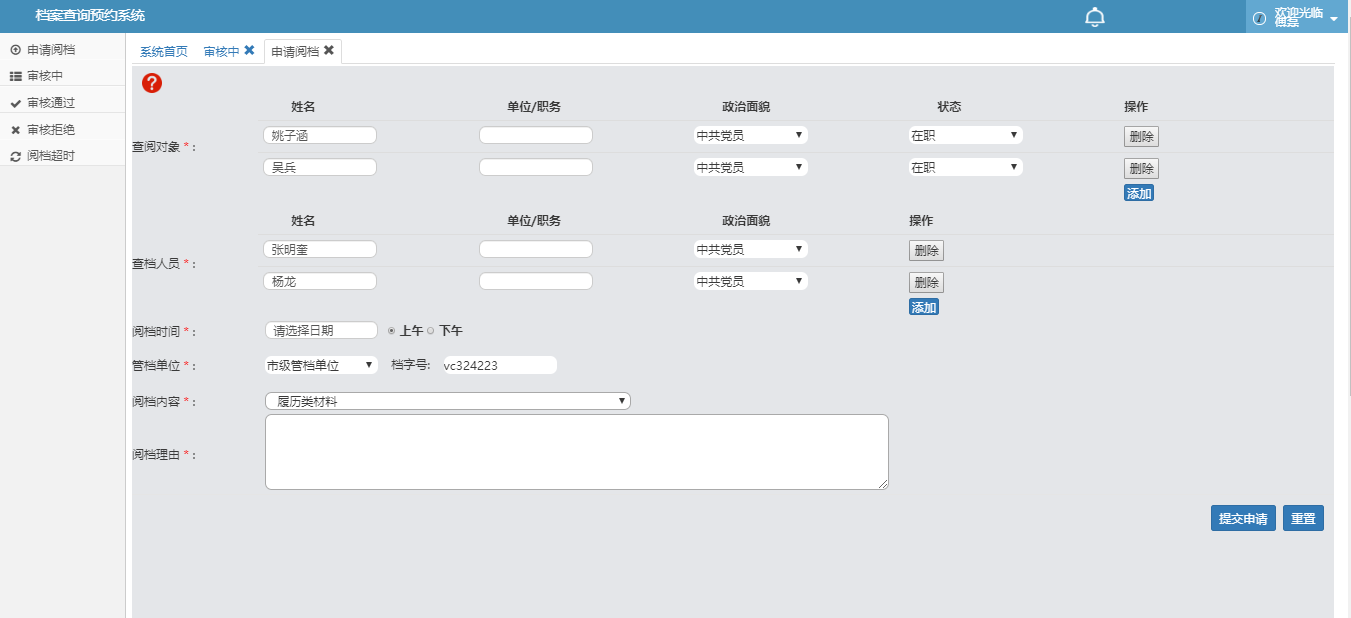The width and height of the screenshot is (1351, 618).
Task: Select the 上午 radio button
Action: [x=392, y=331]
